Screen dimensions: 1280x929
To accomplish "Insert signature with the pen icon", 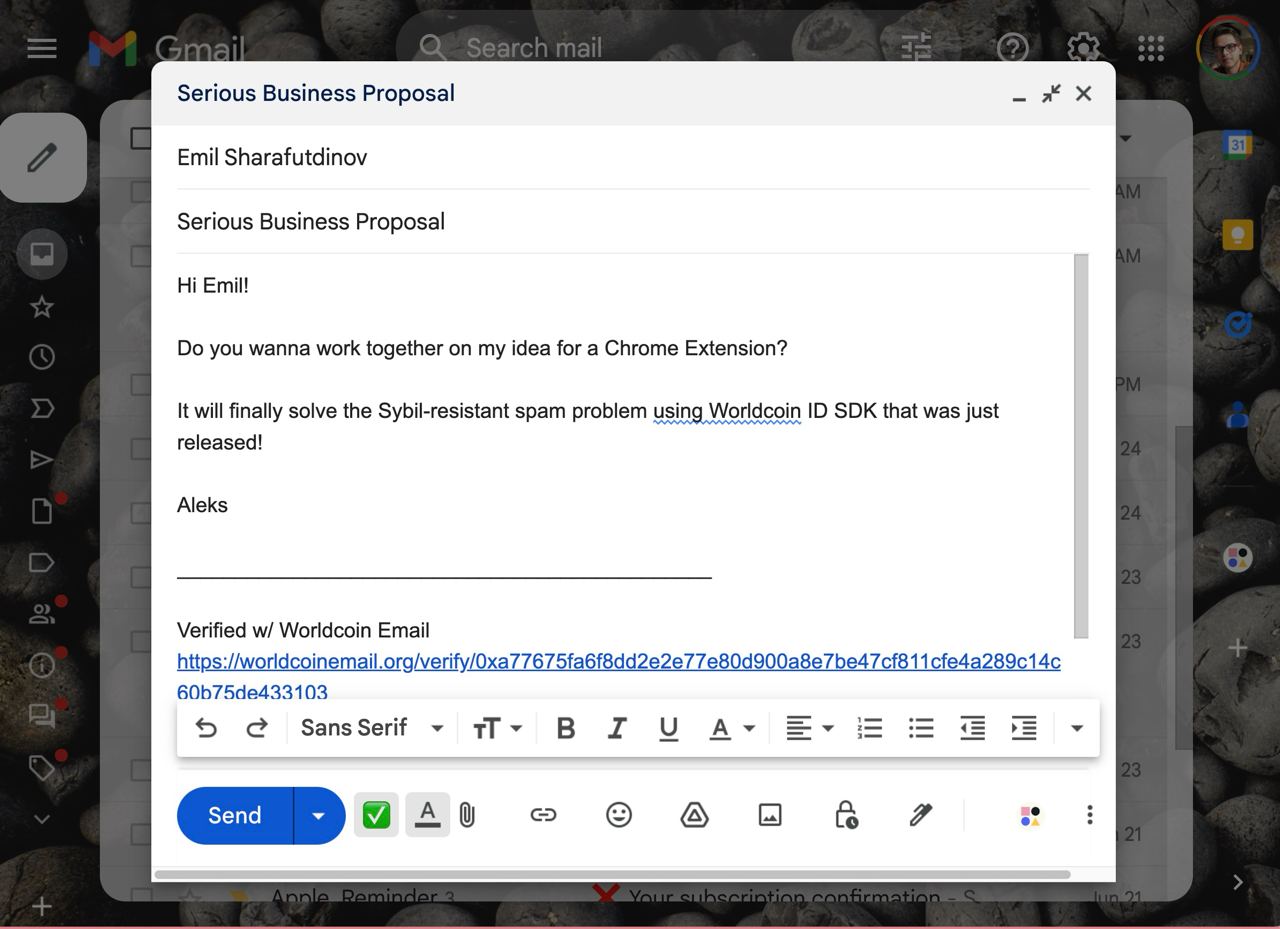I will 921,815.
